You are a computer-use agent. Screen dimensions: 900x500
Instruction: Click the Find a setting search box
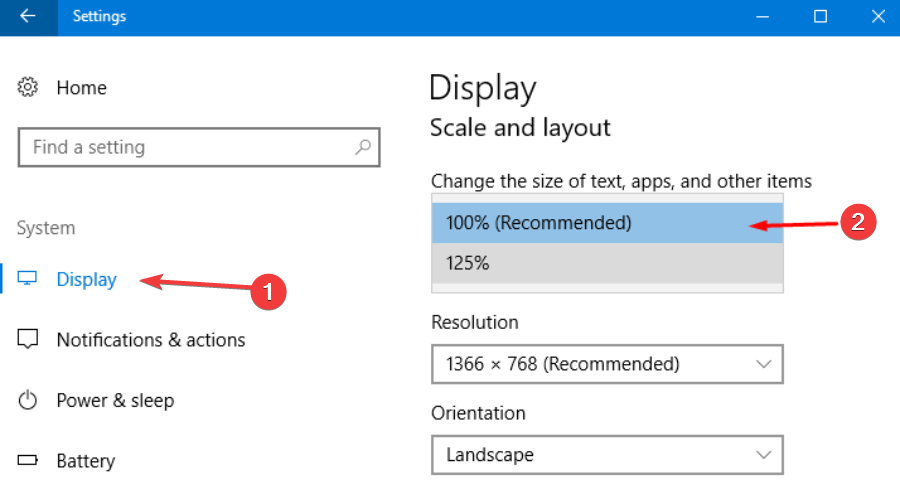[185, 147]
